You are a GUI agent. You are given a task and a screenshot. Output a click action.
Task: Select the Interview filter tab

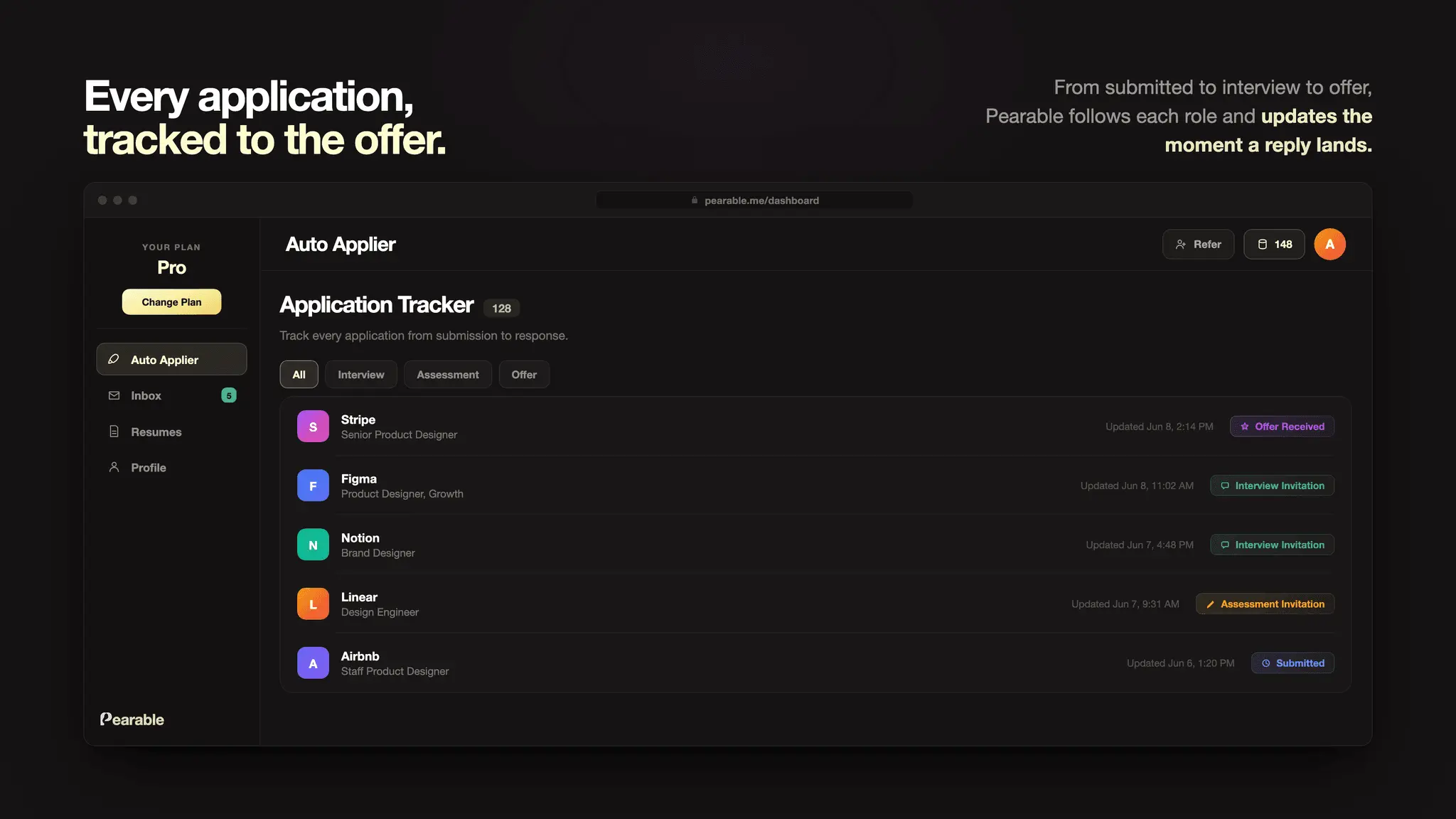coord(360,374)
